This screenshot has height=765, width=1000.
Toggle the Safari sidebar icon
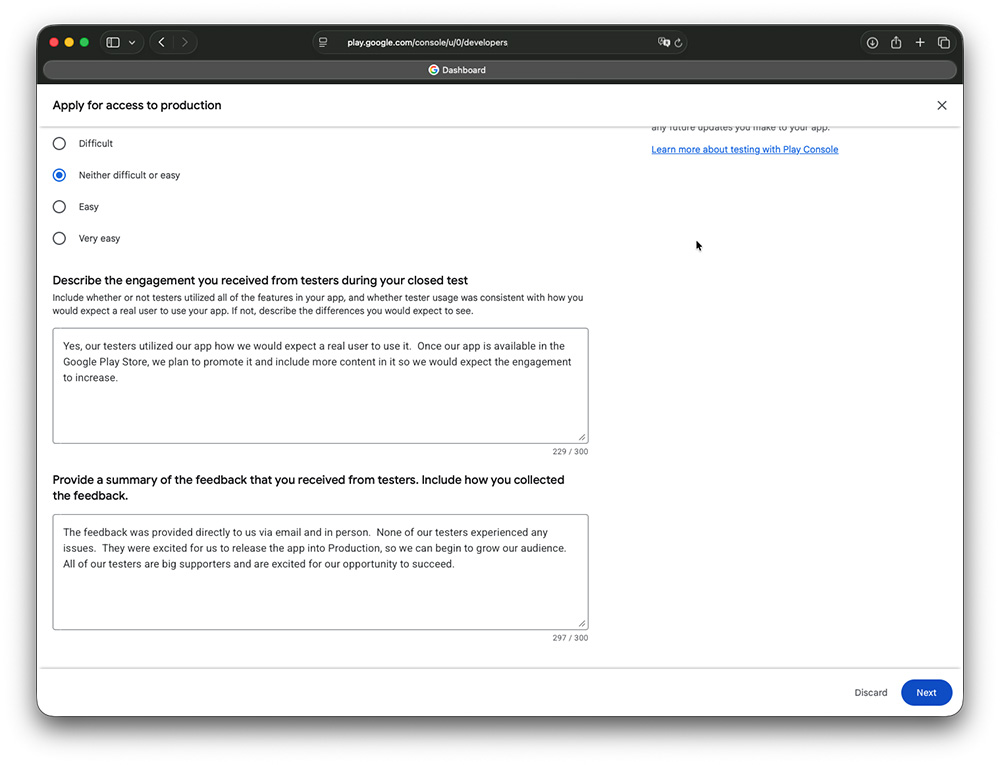pos(113,43)
